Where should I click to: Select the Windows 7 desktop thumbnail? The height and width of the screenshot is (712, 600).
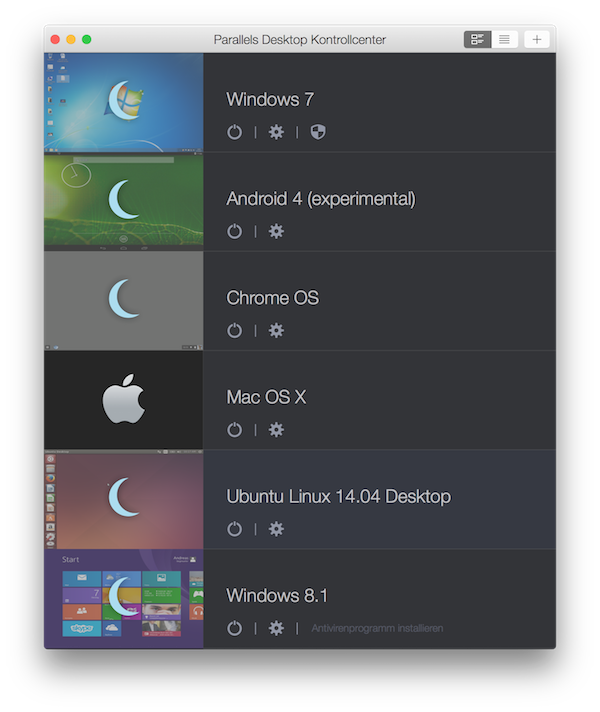tap(124, 102)
